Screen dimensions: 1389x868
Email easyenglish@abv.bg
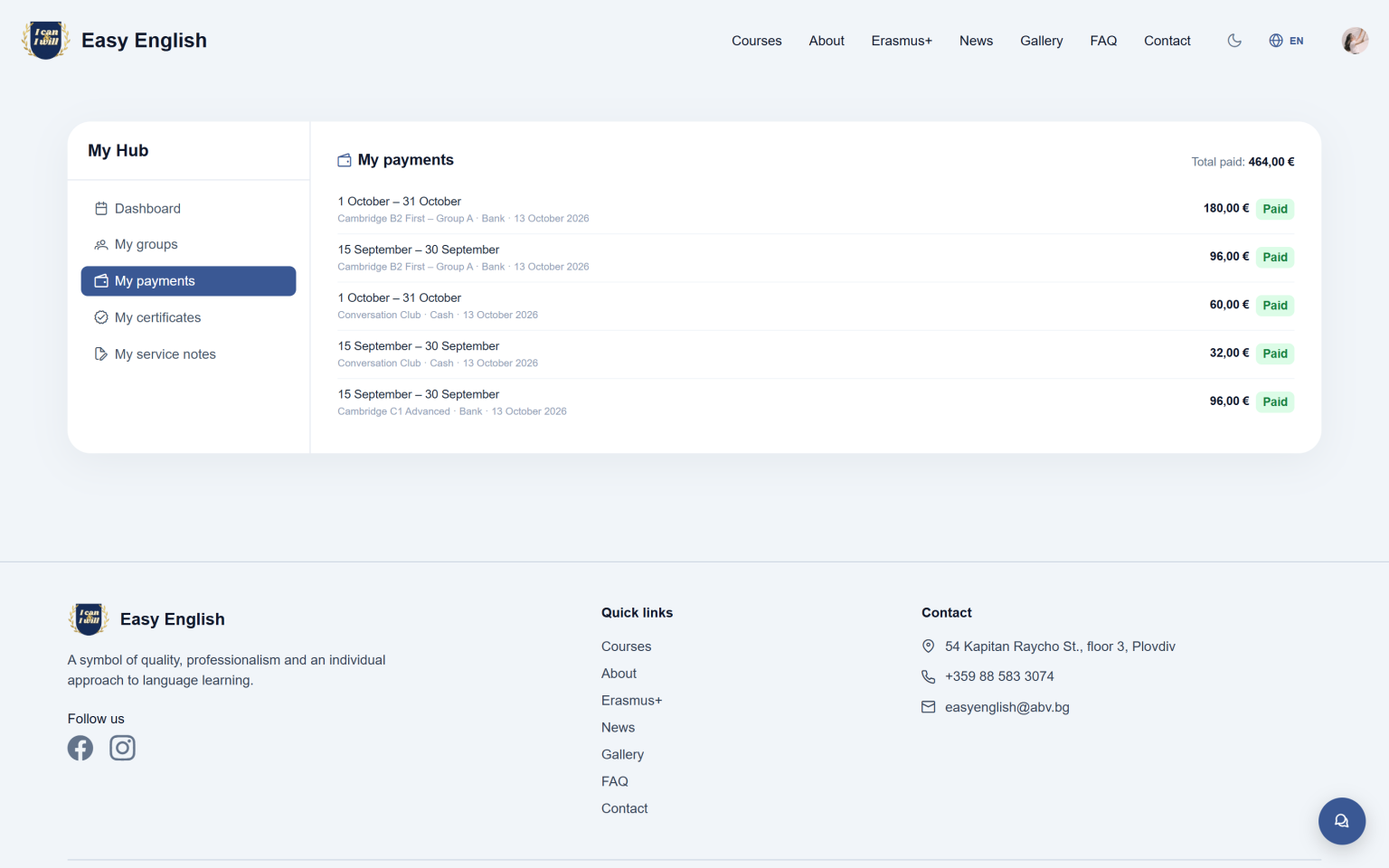coord(1007,707)
